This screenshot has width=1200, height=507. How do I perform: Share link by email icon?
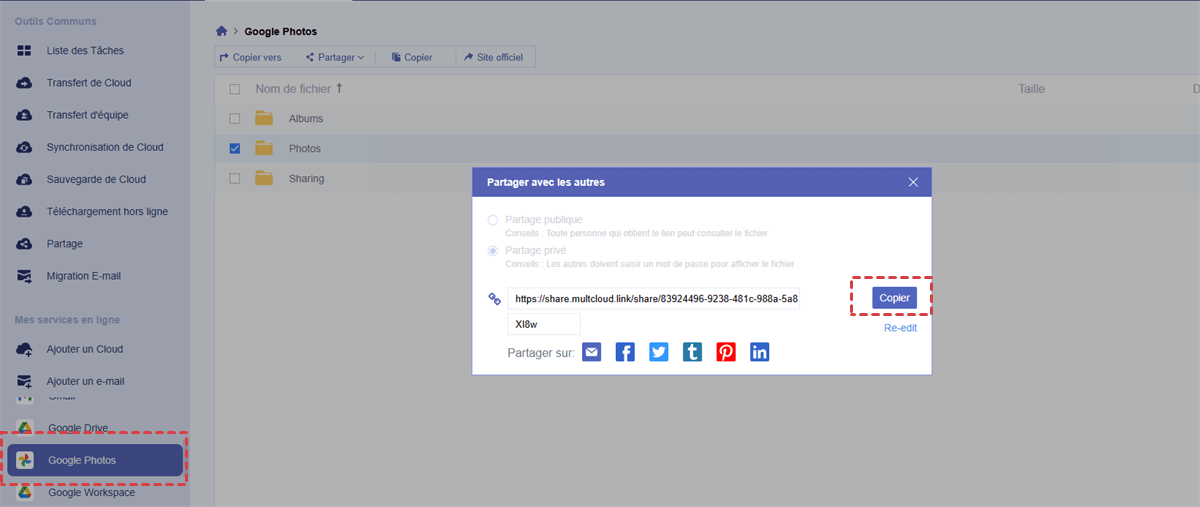pos(592,352)
